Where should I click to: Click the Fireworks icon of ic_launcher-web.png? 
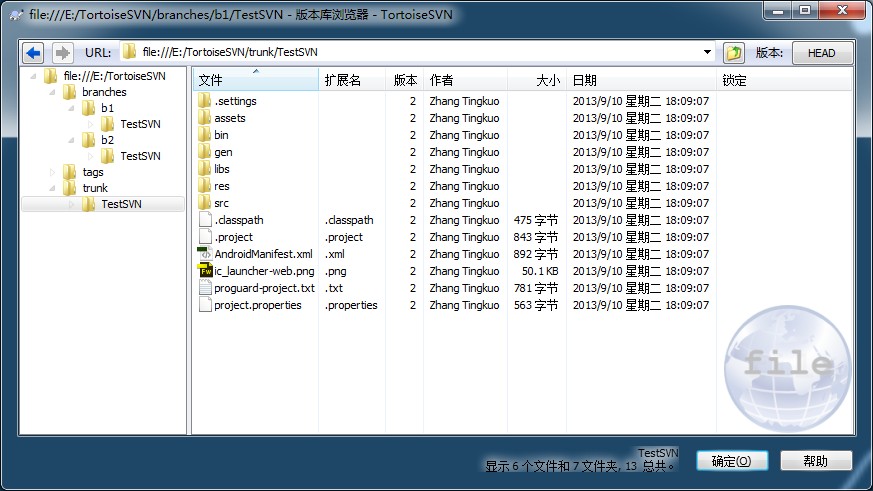[205, 271]
